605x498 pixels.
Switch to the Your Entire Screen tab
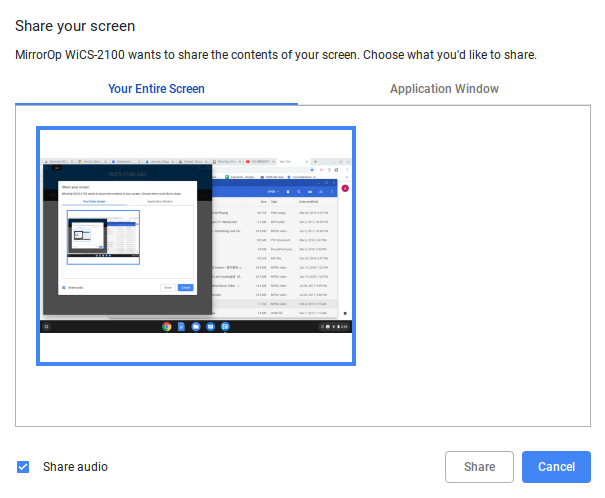tap(156, 89)
